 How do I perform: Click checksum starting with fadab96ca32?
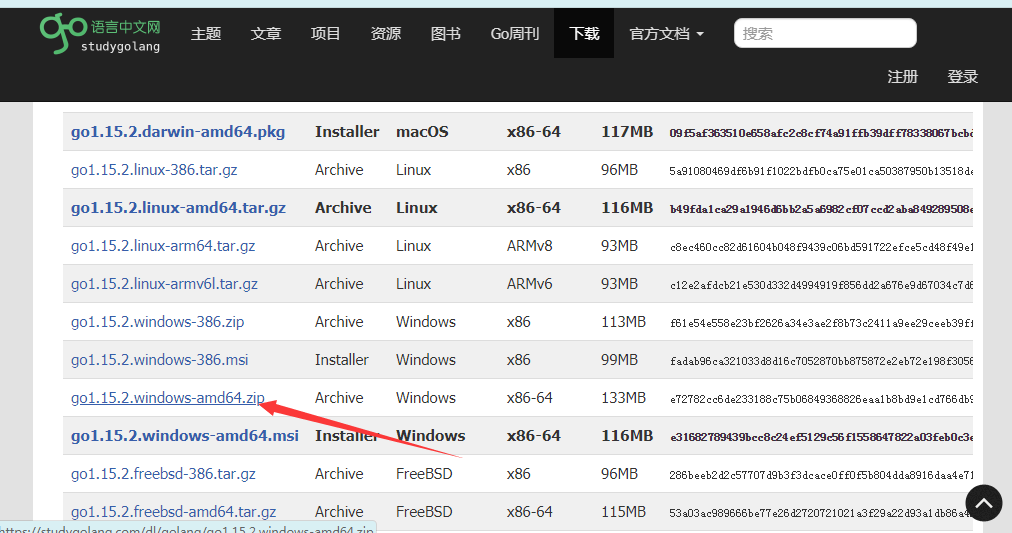[x=821, y=361]
